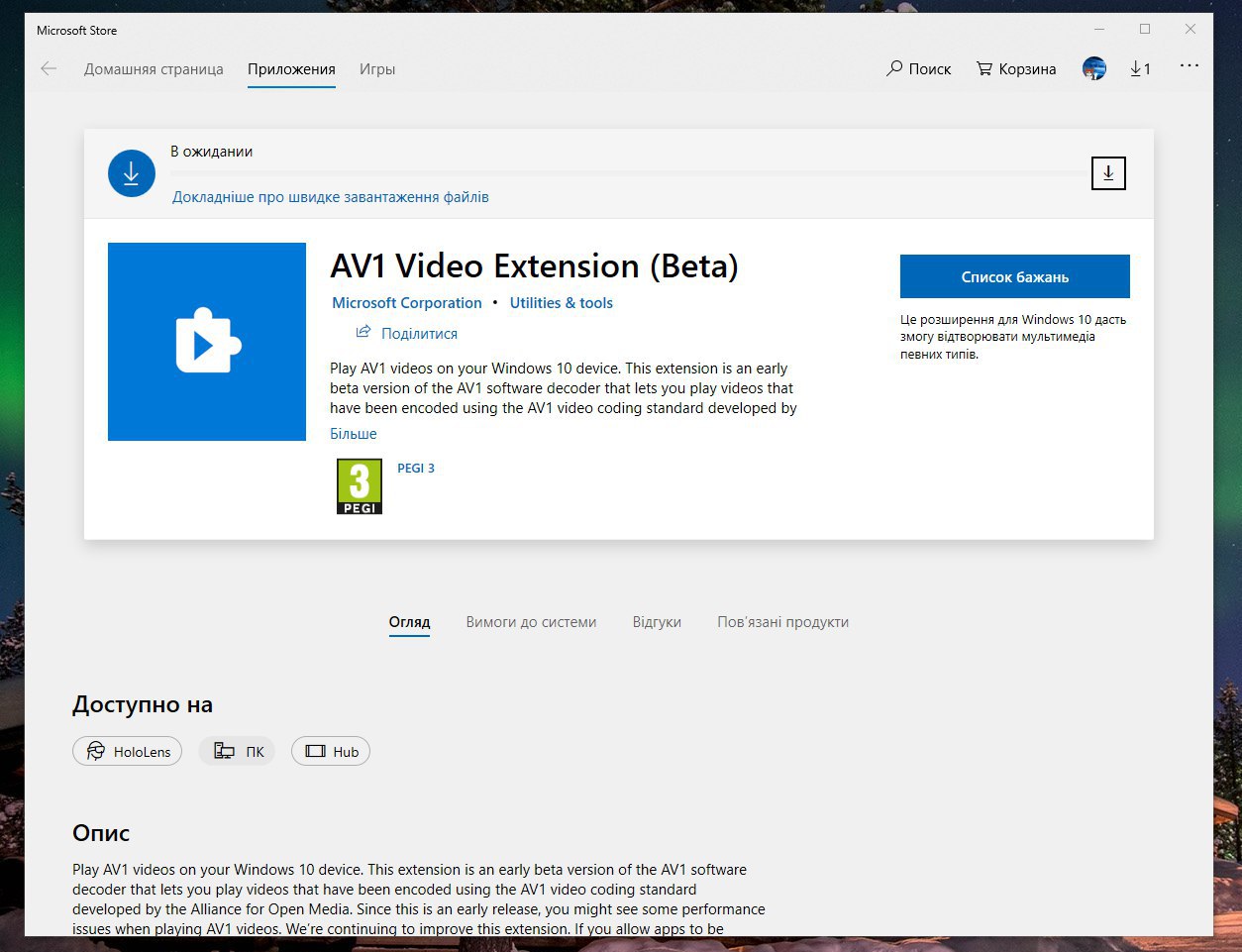Viewport: 1242px width, 952px height.
Task: Open the PEGI 3 text link
Action: pyautogui.click(x=416, y=469)
